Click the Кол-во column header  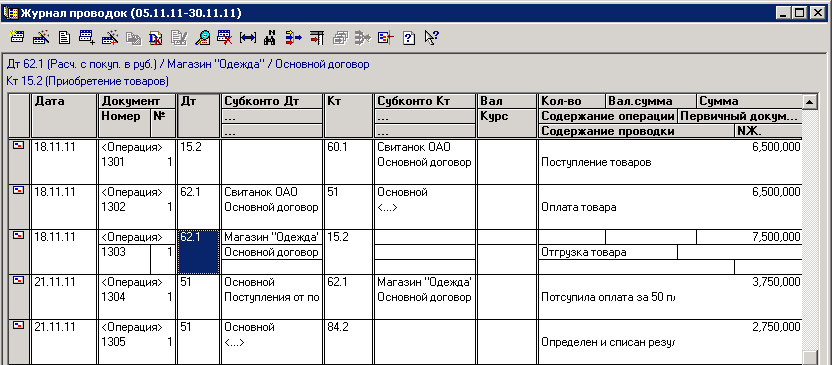click(x=572, y=101)
